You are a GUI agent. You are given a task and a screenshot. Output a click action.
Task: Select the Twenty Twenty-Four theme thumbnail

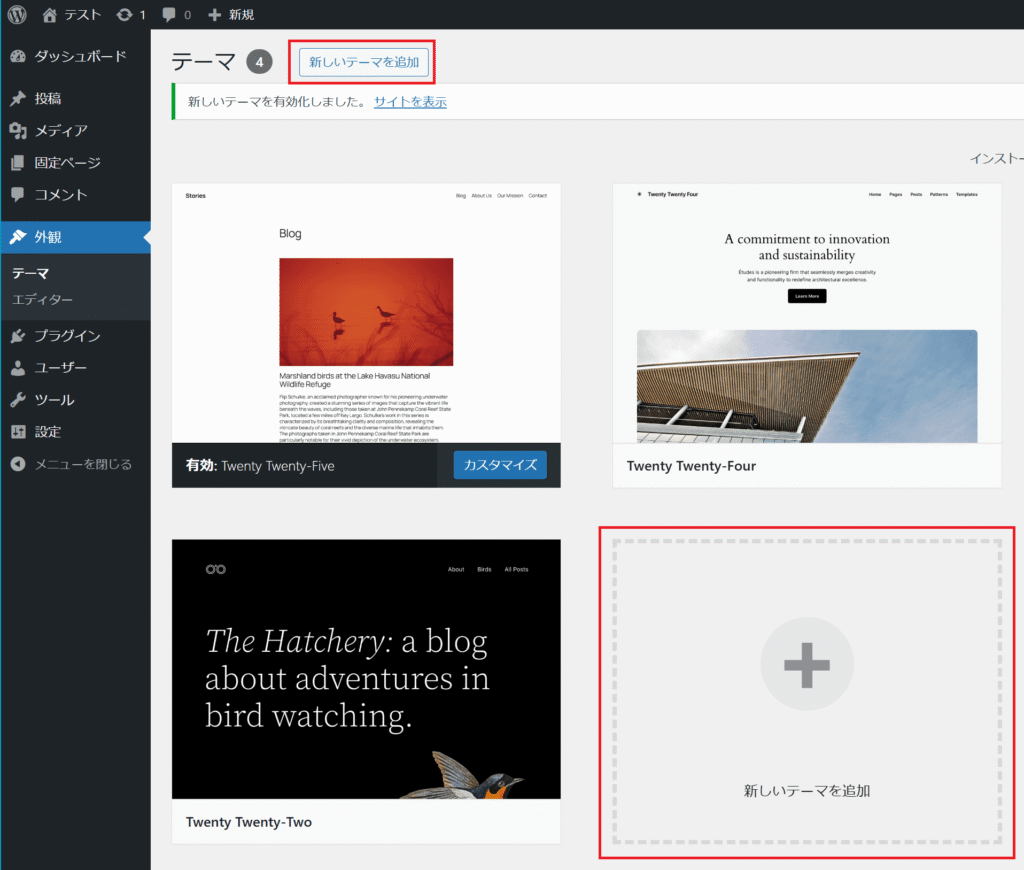point(807,313)
